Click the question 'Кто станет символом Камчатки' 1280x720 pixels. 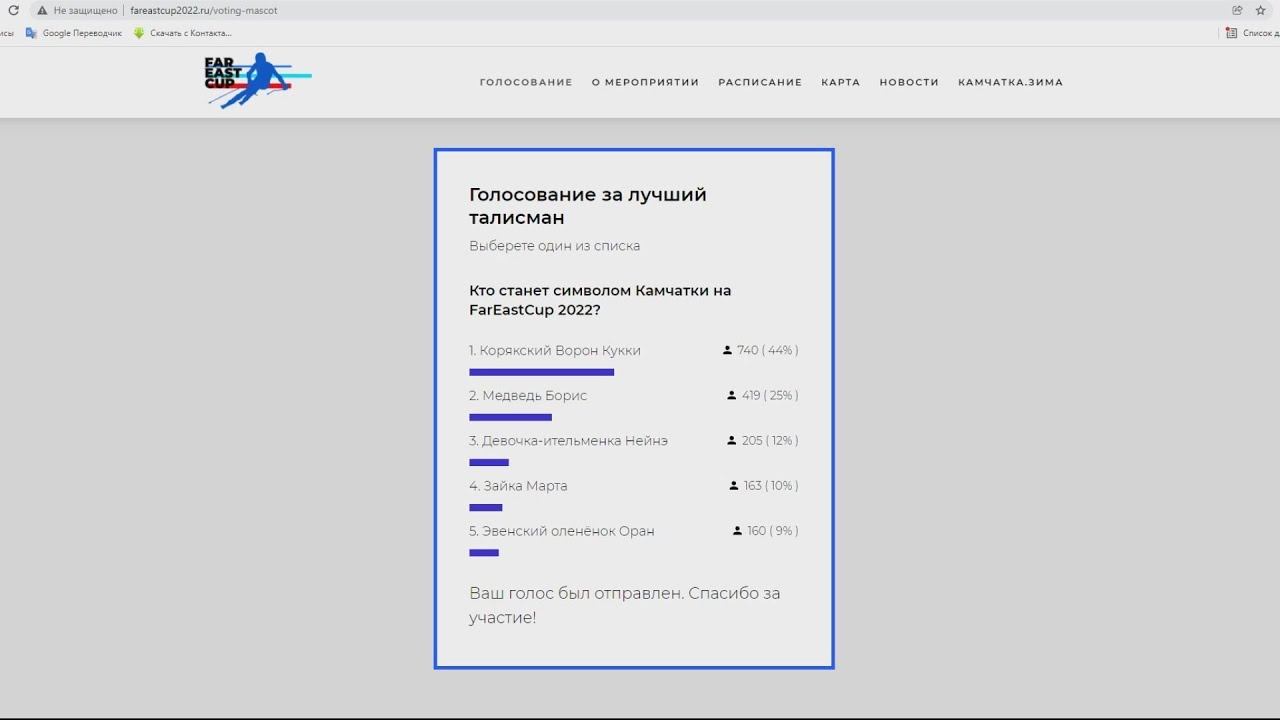click(600, 300)
